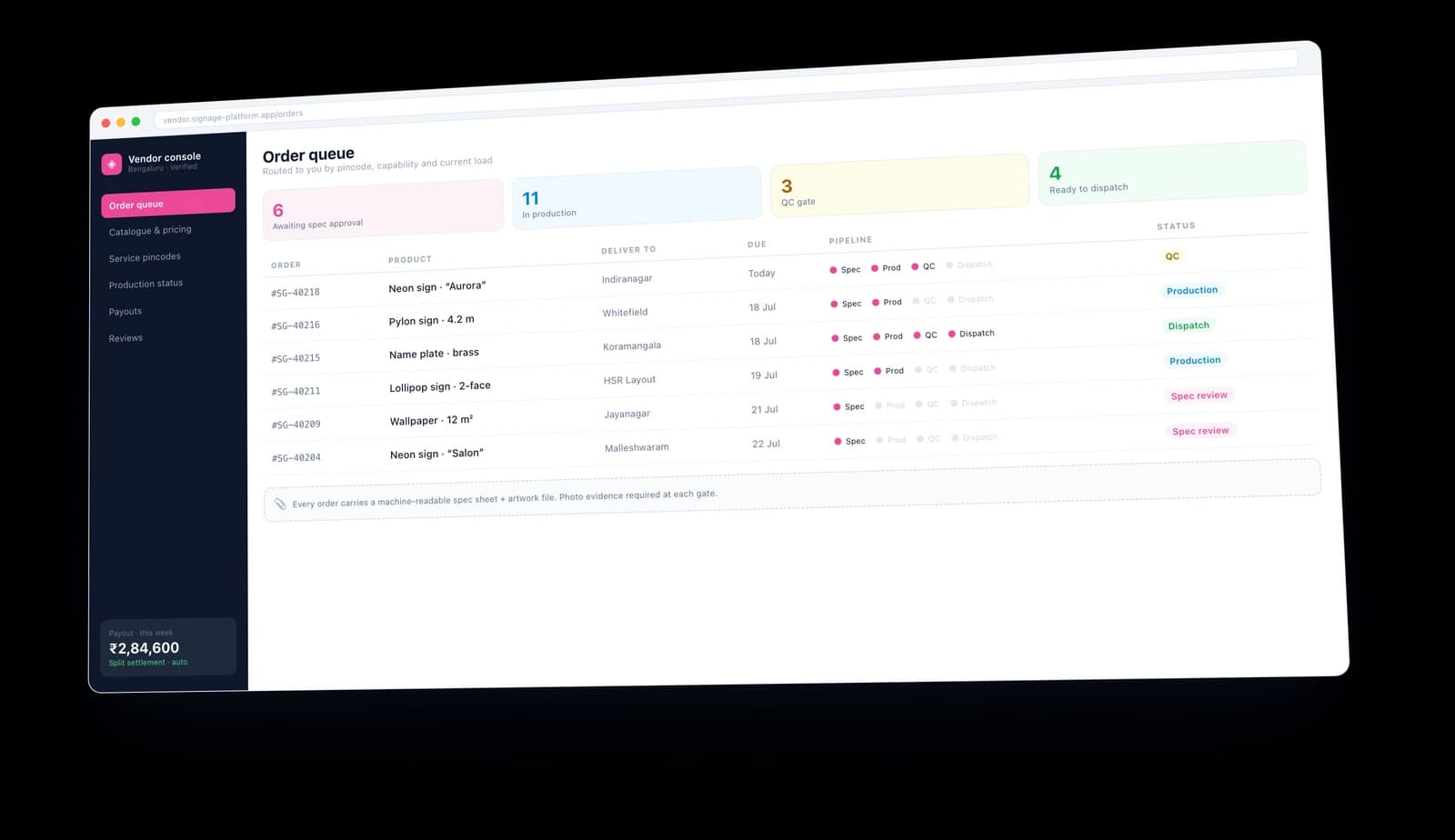Image resolution: width=1455 pixels, height=840 pixels.
Task: Click product Neon sign · "Aurora"
Action: coord(437,286)
